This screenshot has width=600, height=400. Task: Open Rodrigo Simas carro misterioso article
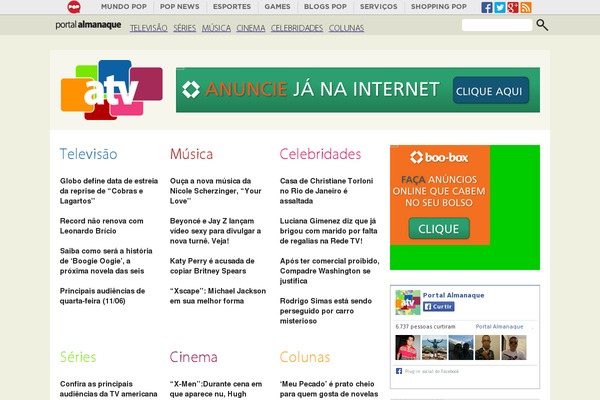tap(326, 311)
